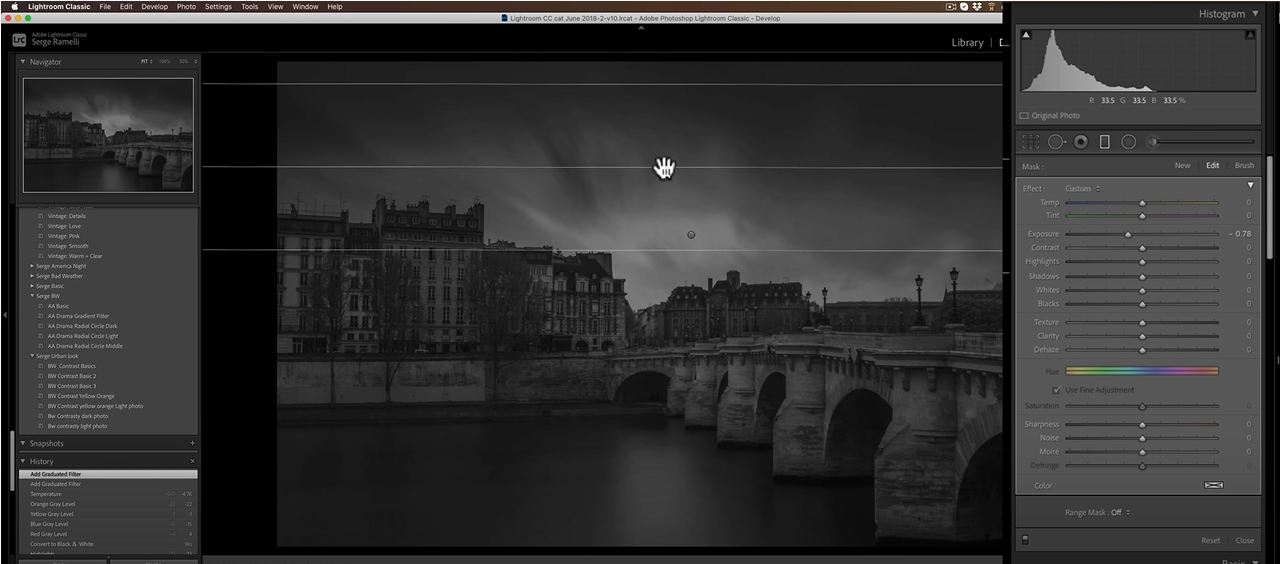The width and height of the screenshot is (1280, 564).
Task: Click the Navigator preview thumbnail
Action: pyautogui.click(x=108, y=134)
